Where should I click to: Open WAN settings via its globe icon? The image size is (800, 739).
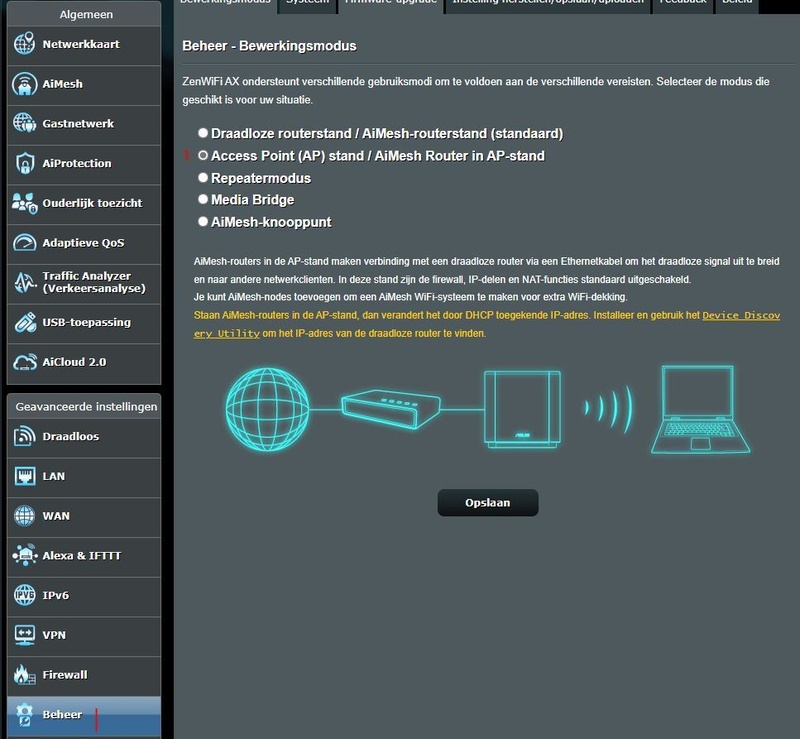(x=24, y=515)
